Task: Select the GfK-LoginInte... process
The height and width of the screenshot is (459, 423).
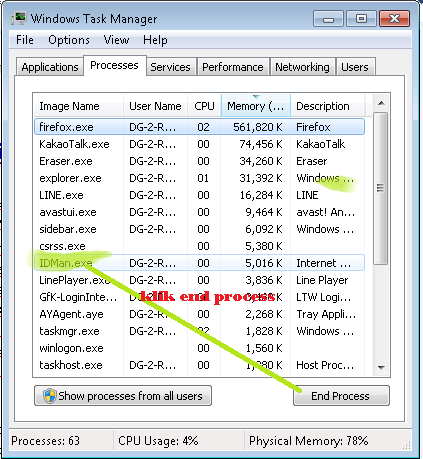Action: 199,297
